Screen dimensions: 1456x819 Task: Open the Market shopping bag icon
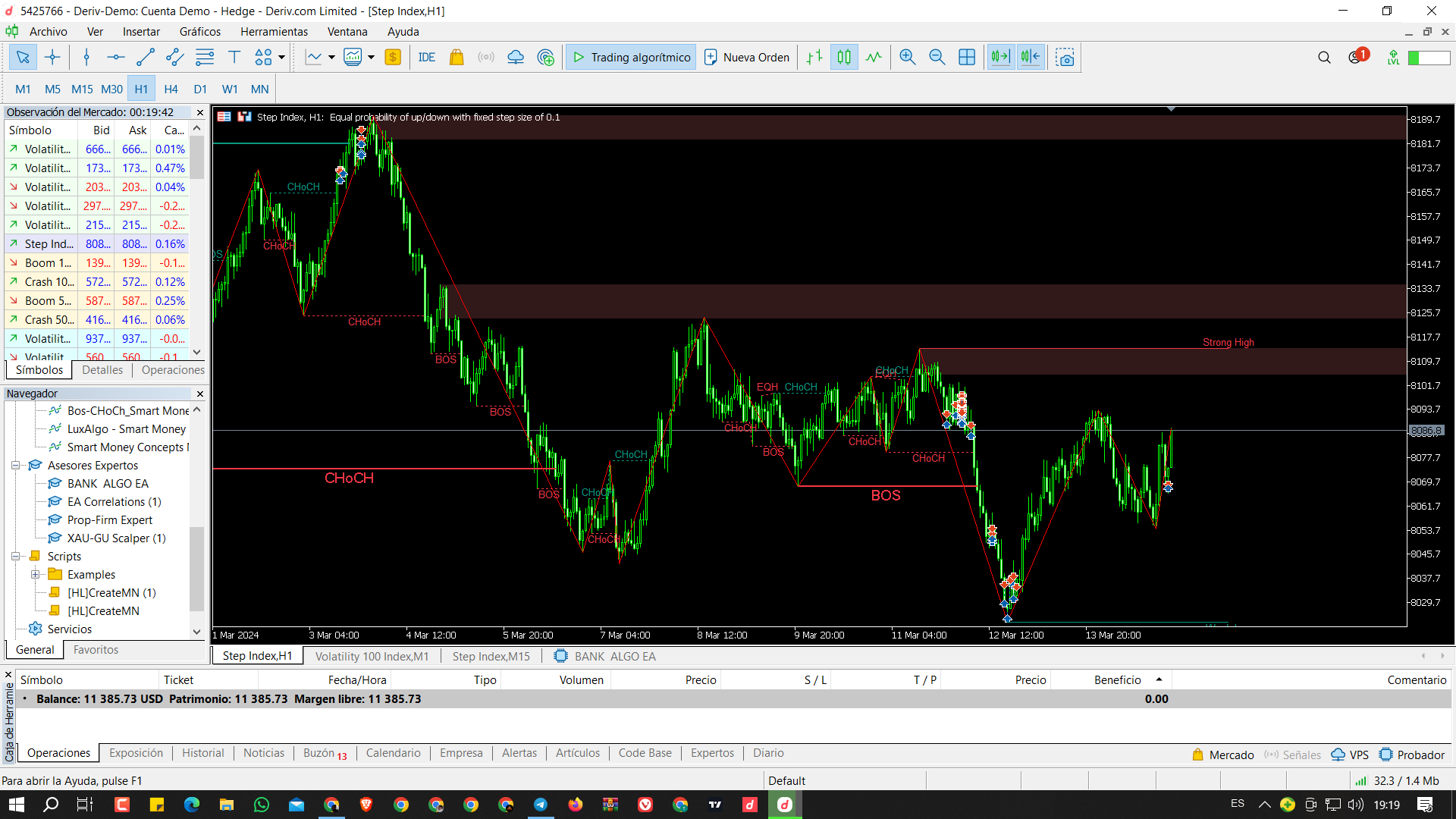457,58
